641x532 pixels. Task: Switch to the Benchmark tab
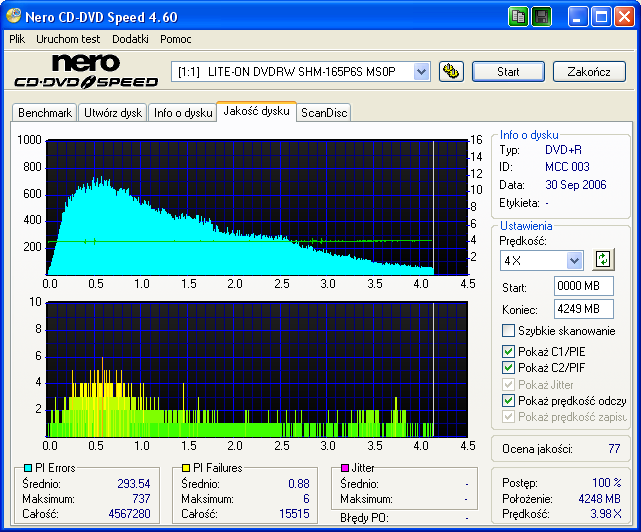(x=45, y=112)
